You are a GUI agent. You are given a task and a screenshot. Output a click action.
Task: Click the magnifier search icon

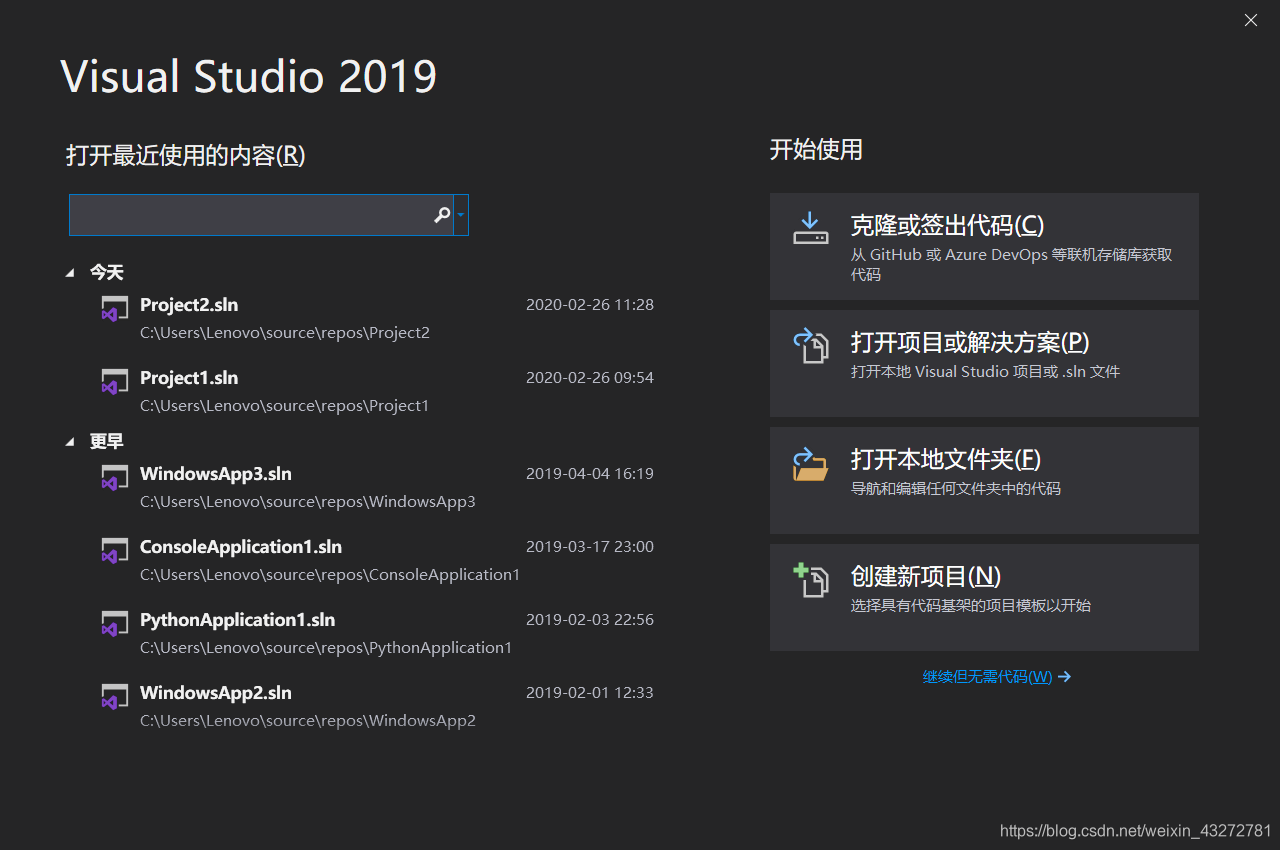click(442, 215)
